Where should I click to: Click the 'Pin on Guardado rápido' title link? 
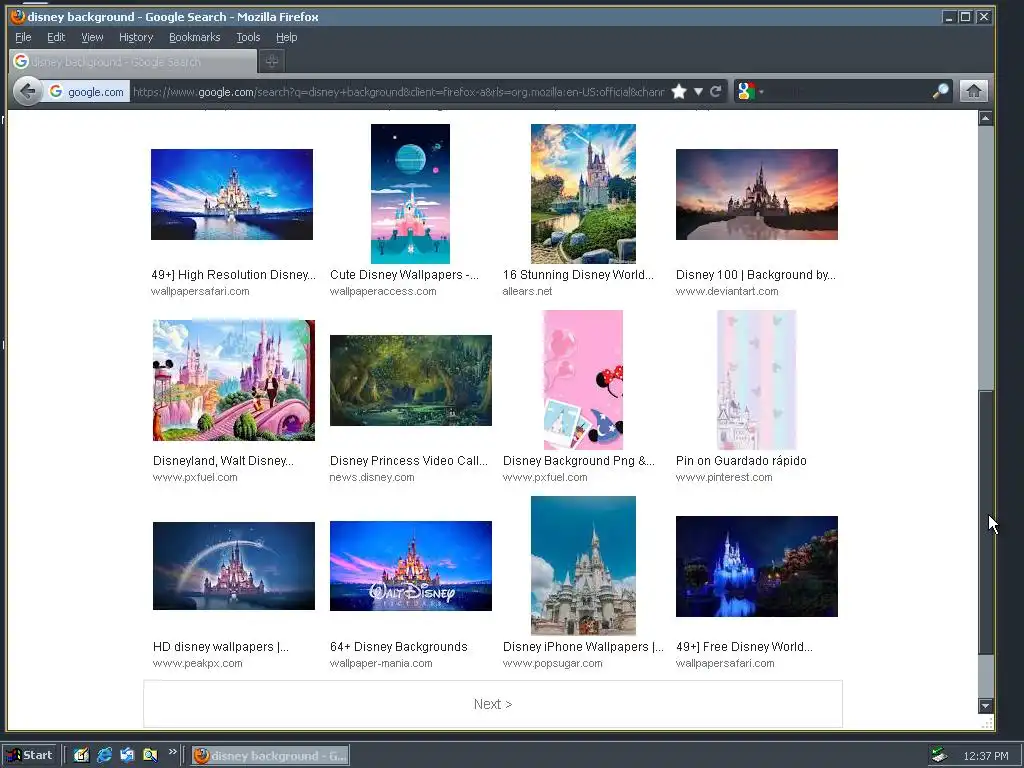[x=741, y=461]
